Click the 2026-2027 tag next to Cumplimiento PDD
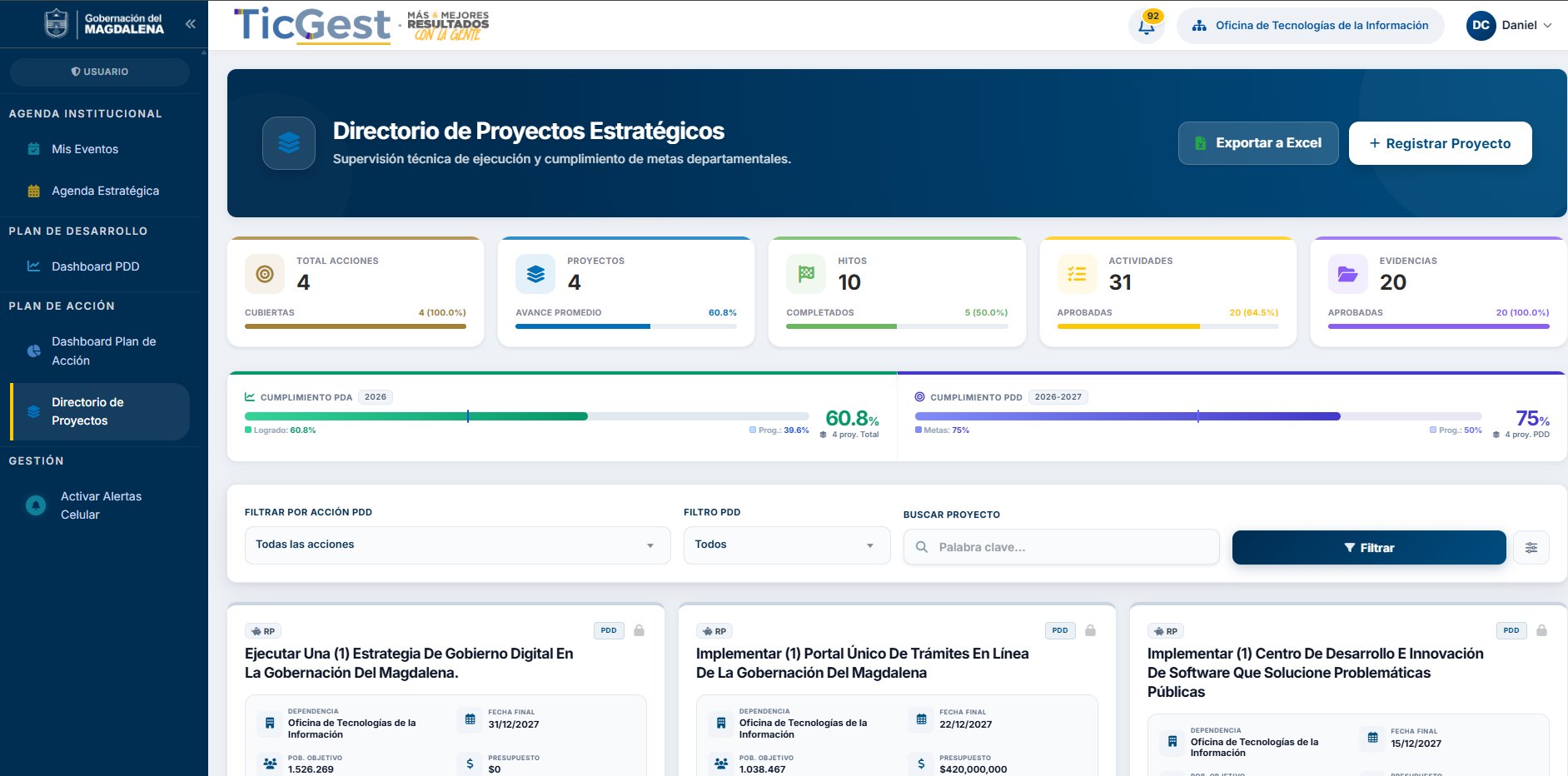This screenshot has height=776, width=1568. [x=1058, y=397]
